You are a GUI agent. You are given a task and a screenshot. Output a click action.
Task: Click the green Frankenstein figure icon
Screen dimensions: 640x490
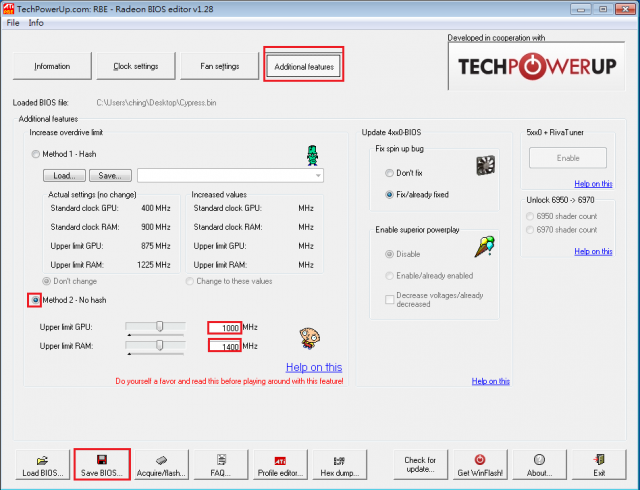(313, 156)
